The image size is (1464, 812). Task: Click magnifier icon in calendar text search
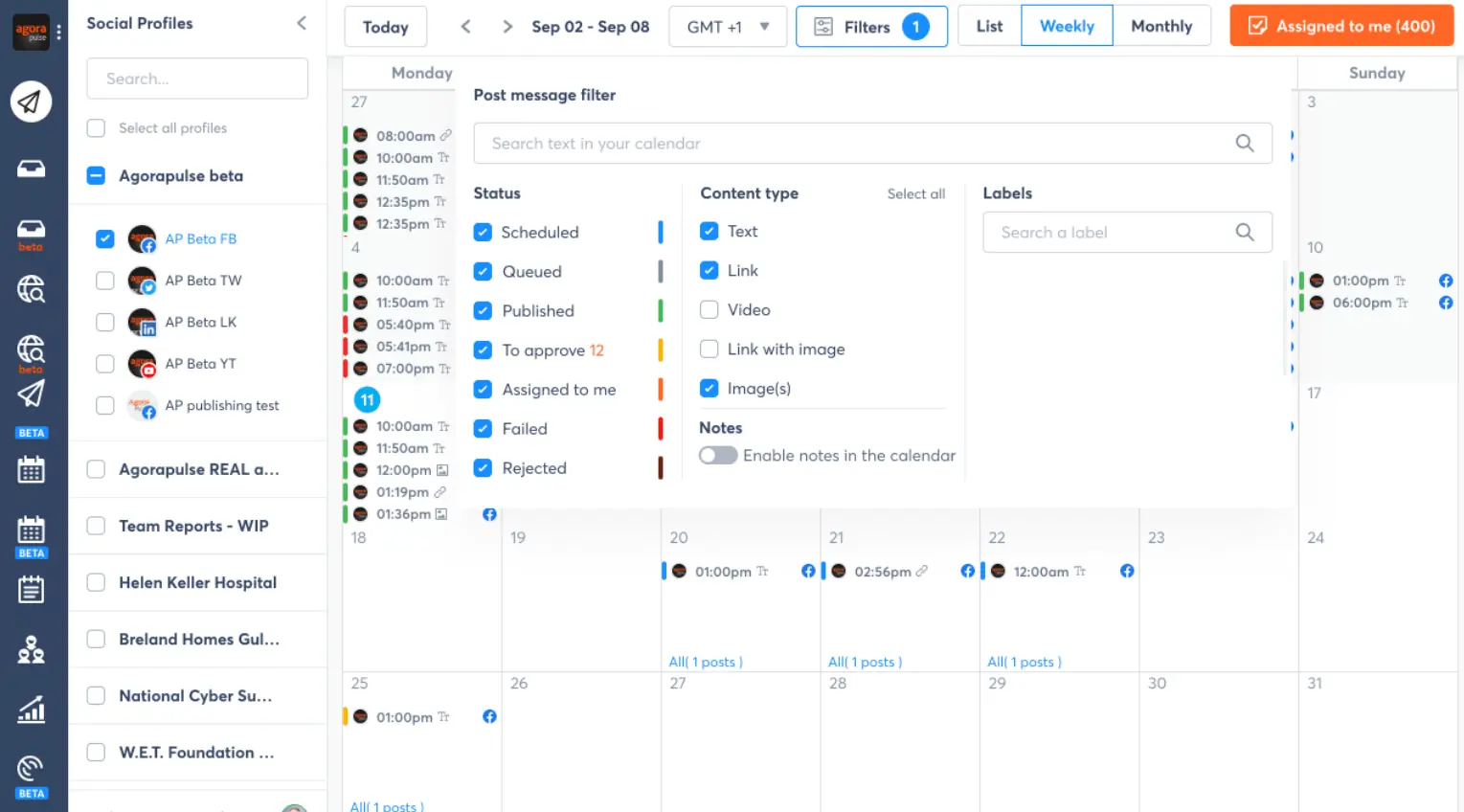coord(1244,144)
